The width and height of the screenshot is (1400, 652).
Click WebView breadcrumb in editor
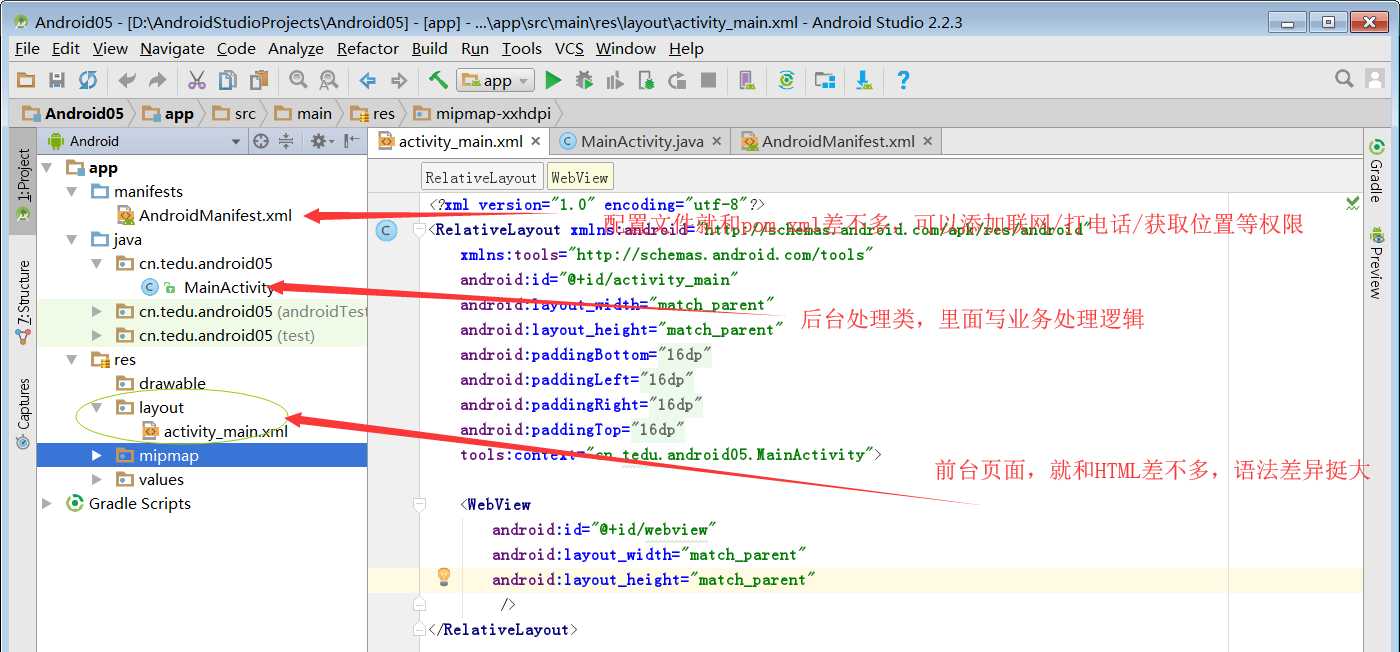[x=579, y=177]
